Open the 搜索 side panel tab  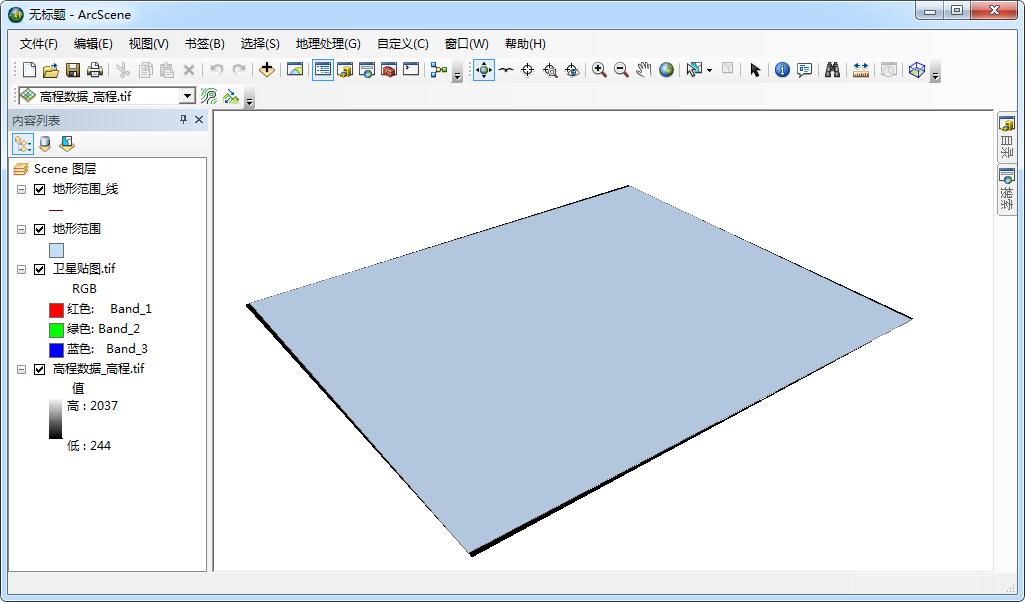1007,189
